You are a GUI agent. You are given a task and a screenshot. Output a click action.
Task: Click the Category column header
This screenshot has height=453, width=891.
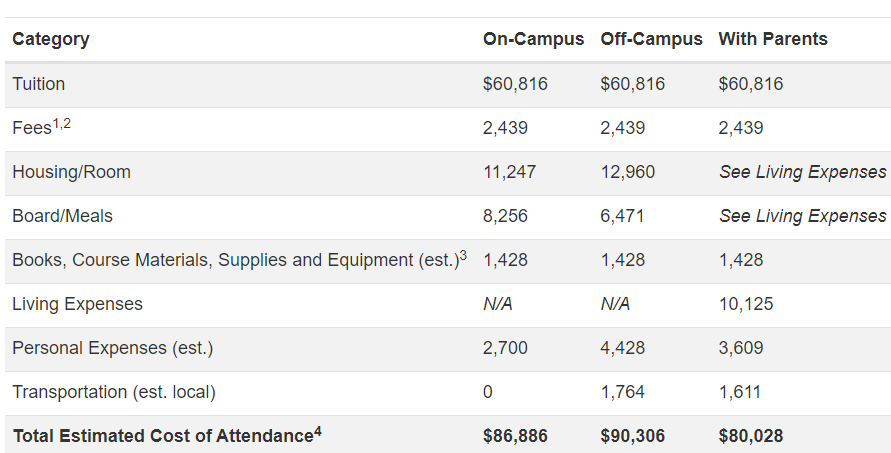(51, 39)
